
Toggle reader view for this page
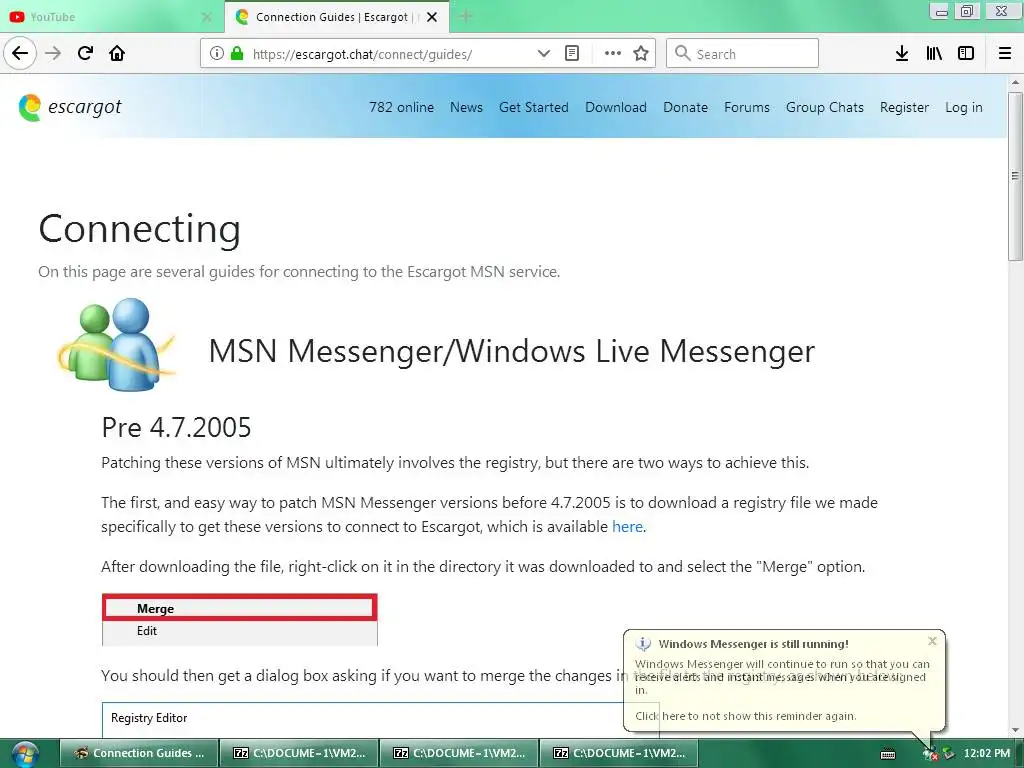tap(572, 53)
